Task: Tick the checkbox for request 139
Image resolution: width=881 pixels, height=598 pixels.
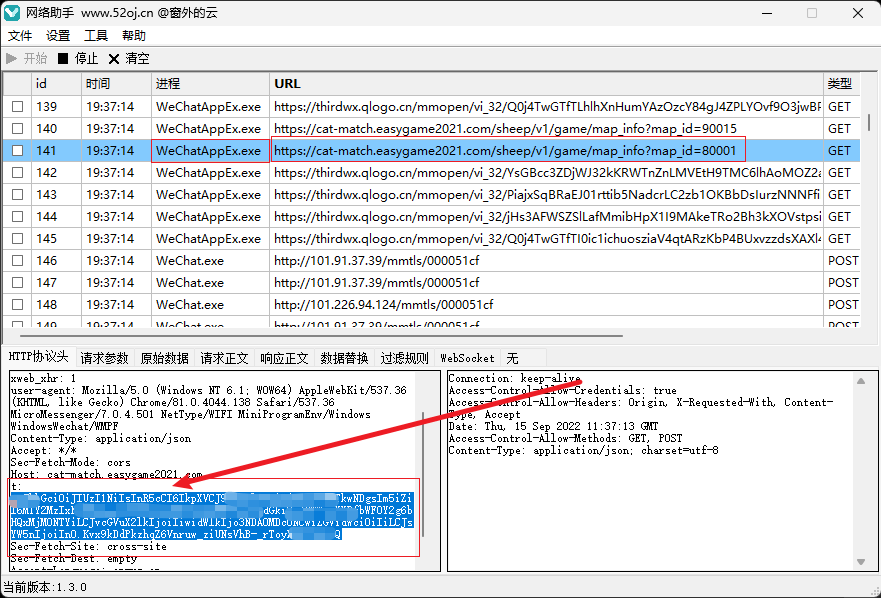Action: tap(18, 107)
